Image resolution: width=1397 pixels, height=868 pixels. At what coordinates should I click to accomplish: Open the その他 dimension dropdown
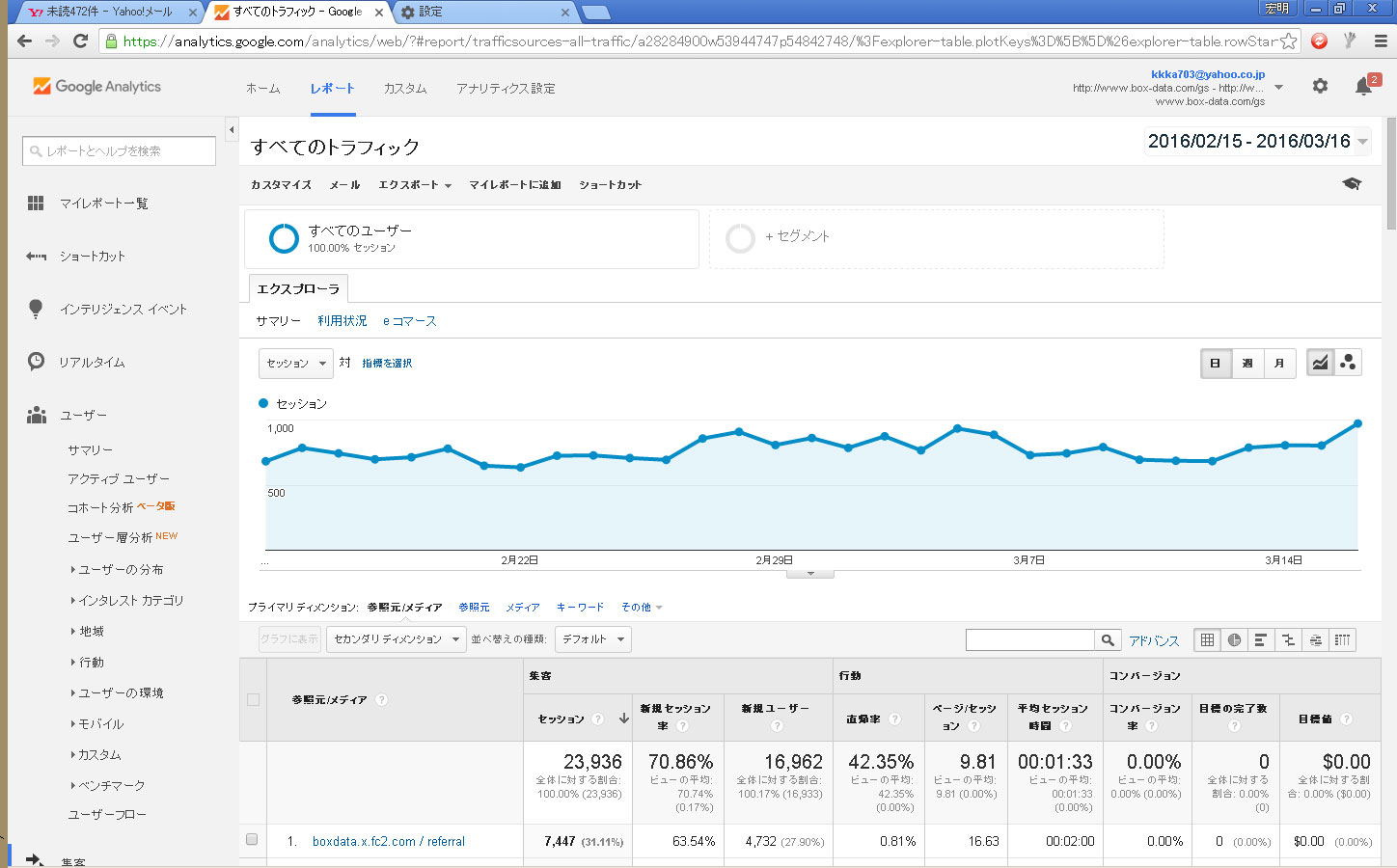tap(642, 608)
